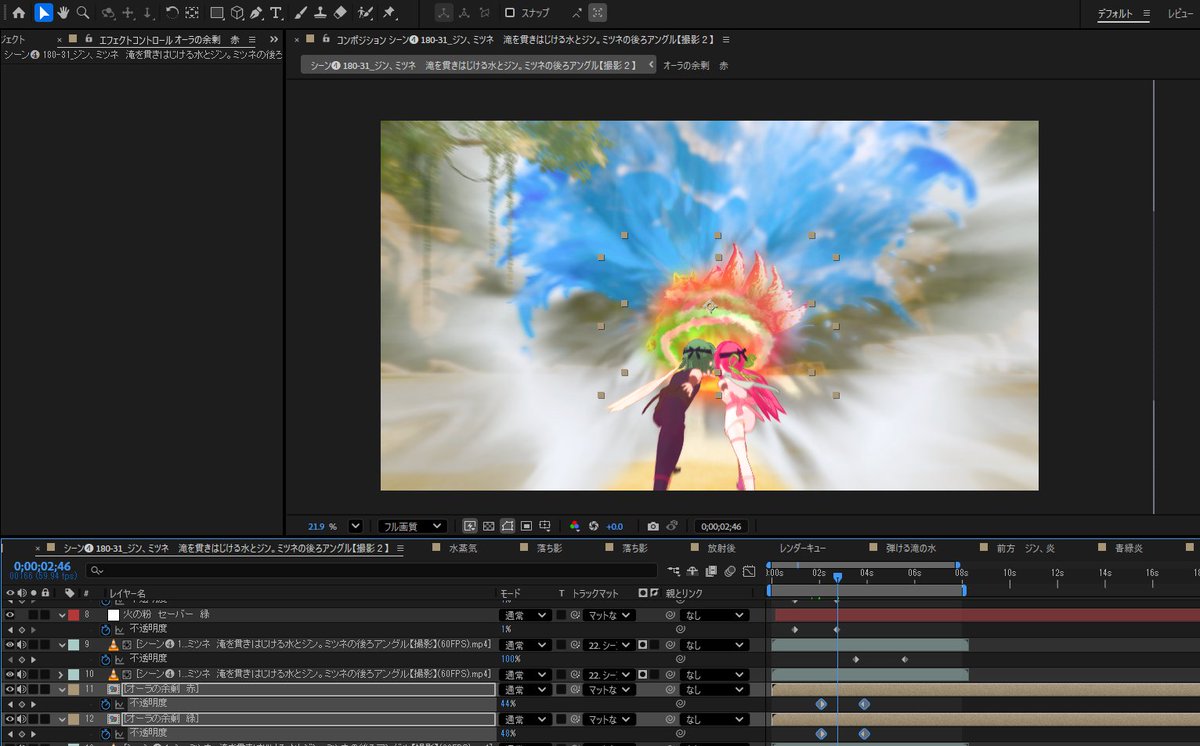Viewport: 1200px width, 746px height.
Task: Select the Rotation tool
Action: pos(171,13)
